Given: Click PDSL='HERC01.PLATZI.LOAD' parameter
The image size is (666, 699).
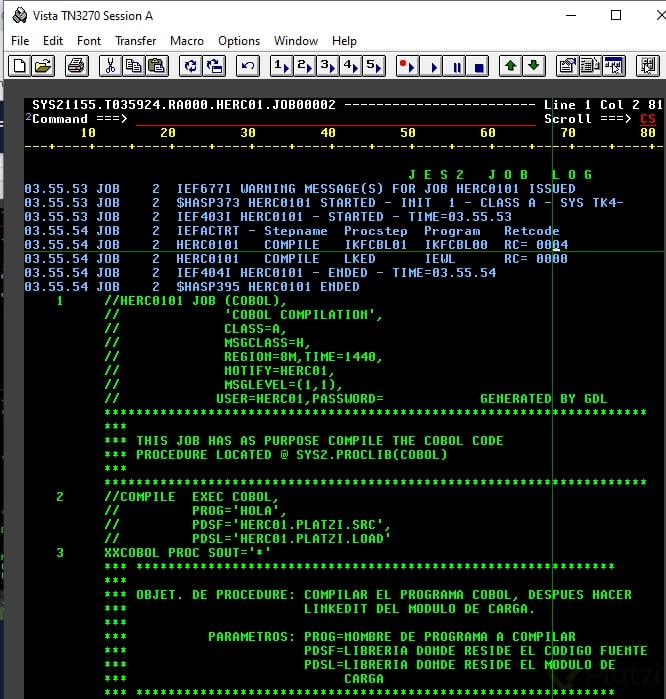Looking at the screenshot, I should (291, 539).
